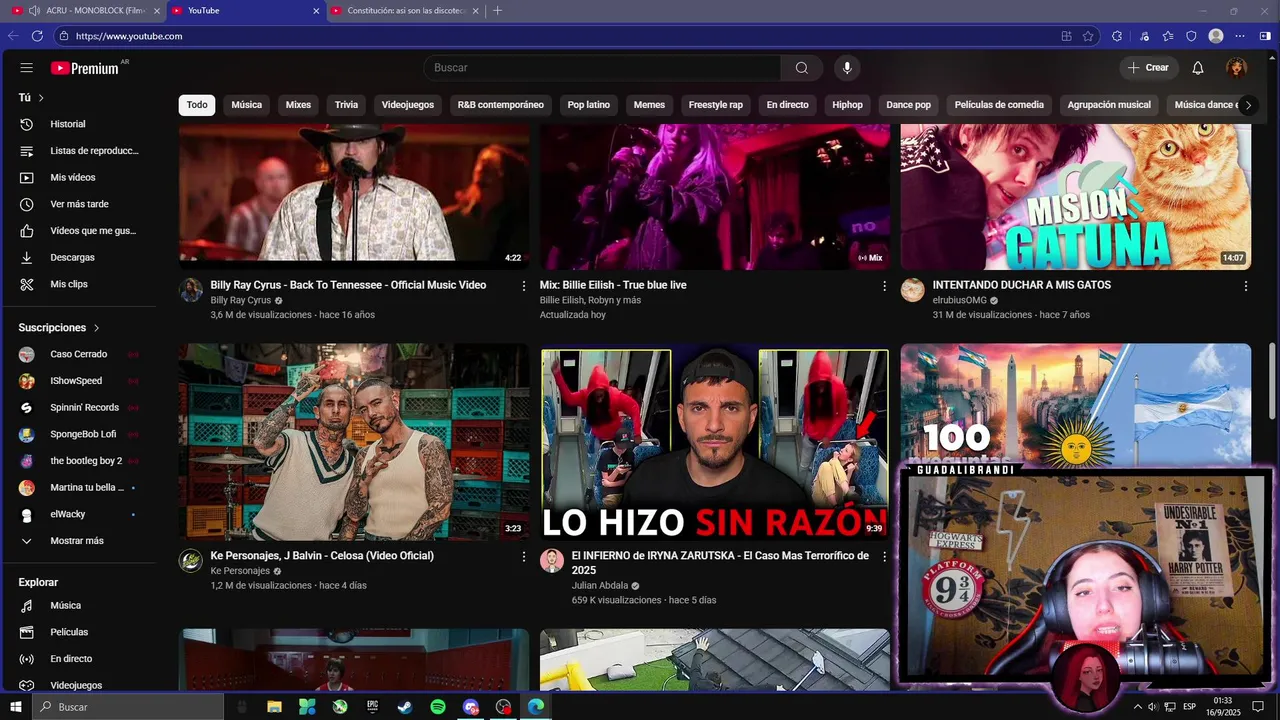Viewport: 1280px width, 720px height.
Task: Open En directo under Explorar
Action: point(78,659)
